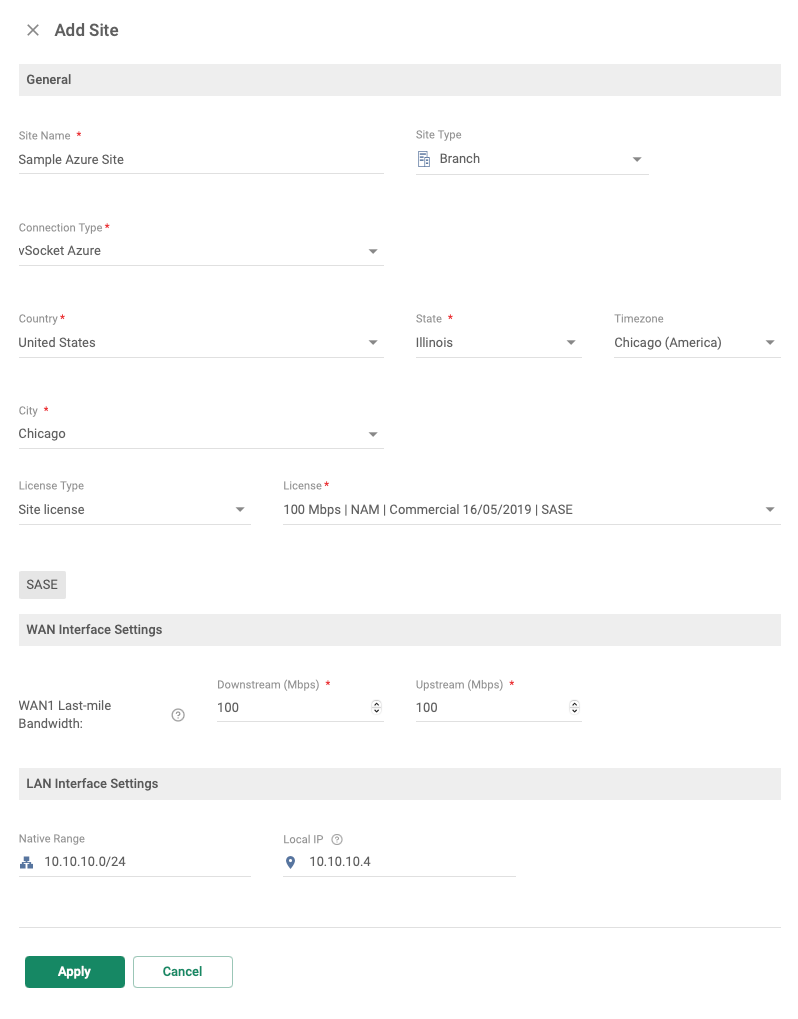The image size is (798, 1019).
Task: Click the network hierarchy icon beside Native Range
Action: coord(27,861)
